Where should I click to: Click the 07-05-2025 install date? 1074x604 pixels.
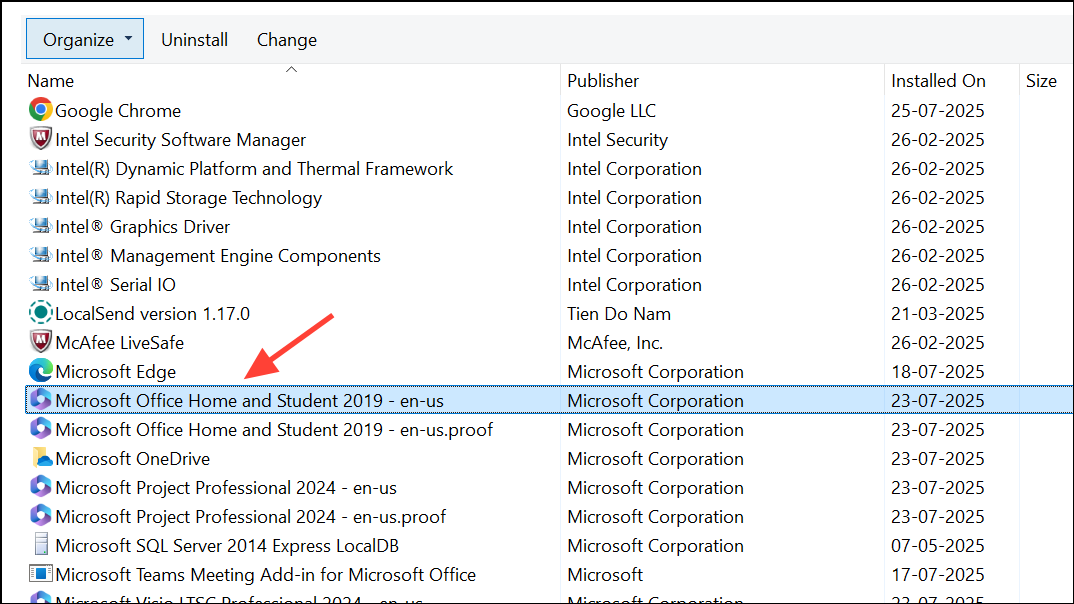937,546
